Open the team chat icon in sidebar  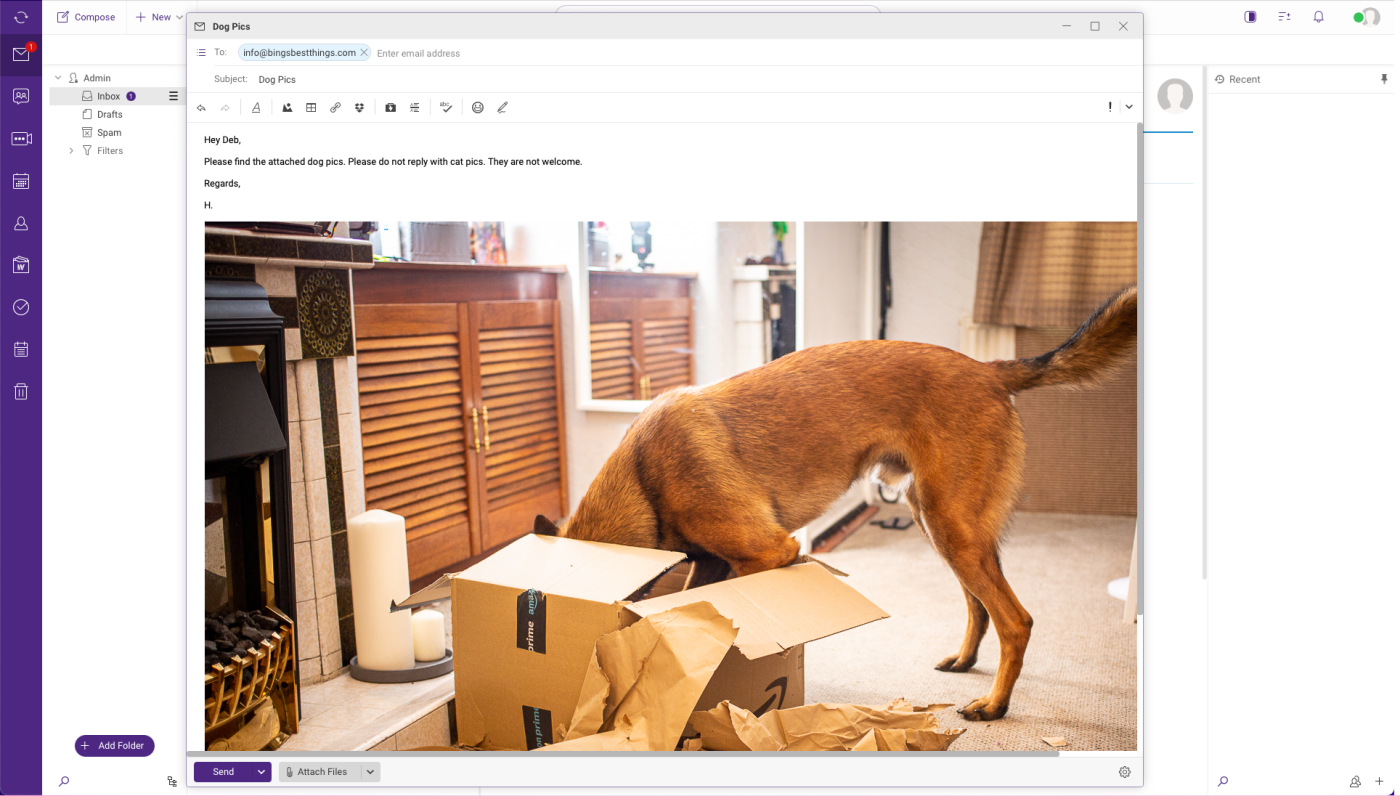coord(21,97)
